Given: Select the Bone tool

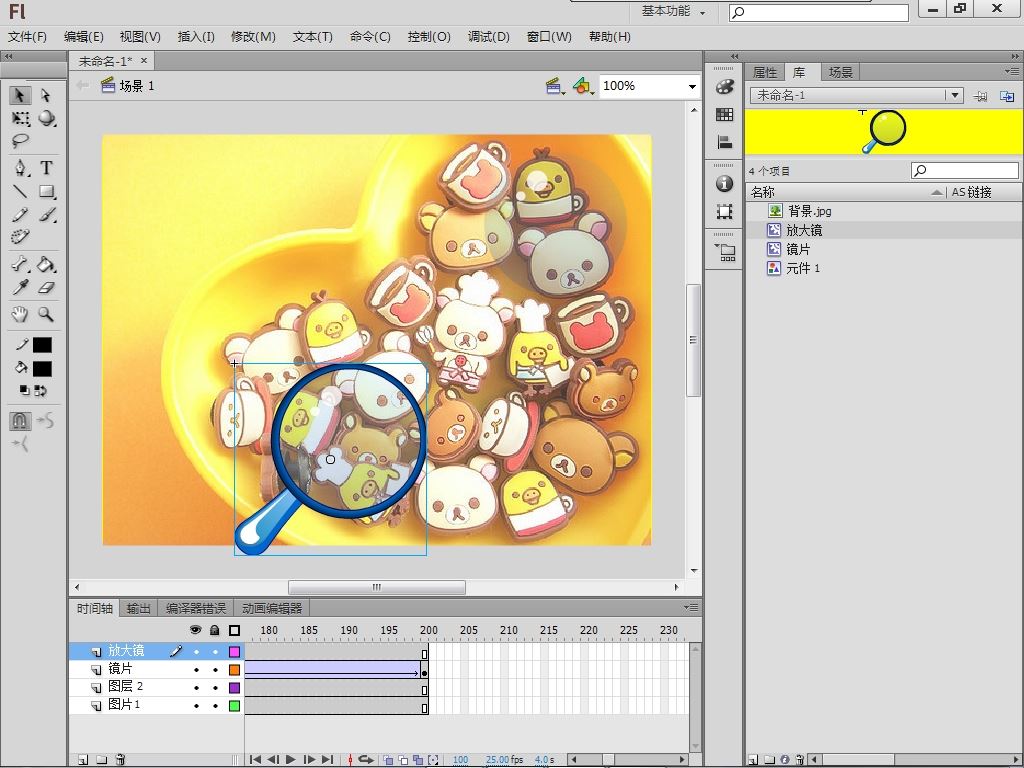Looking at the screenshot, I should point(20,264).
